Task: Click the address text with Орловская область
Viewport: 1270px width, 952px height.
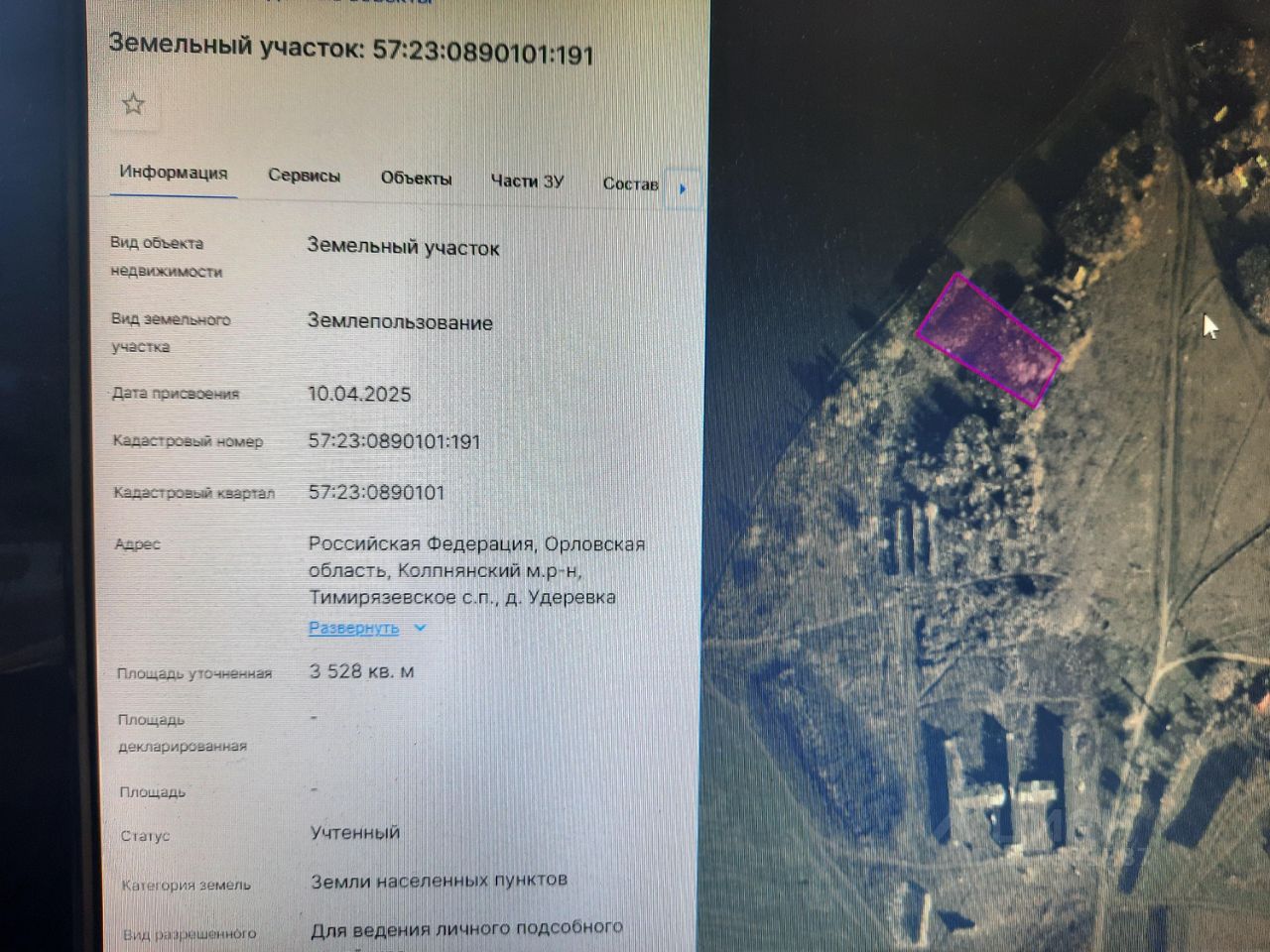Action: [x=476, y=570]
